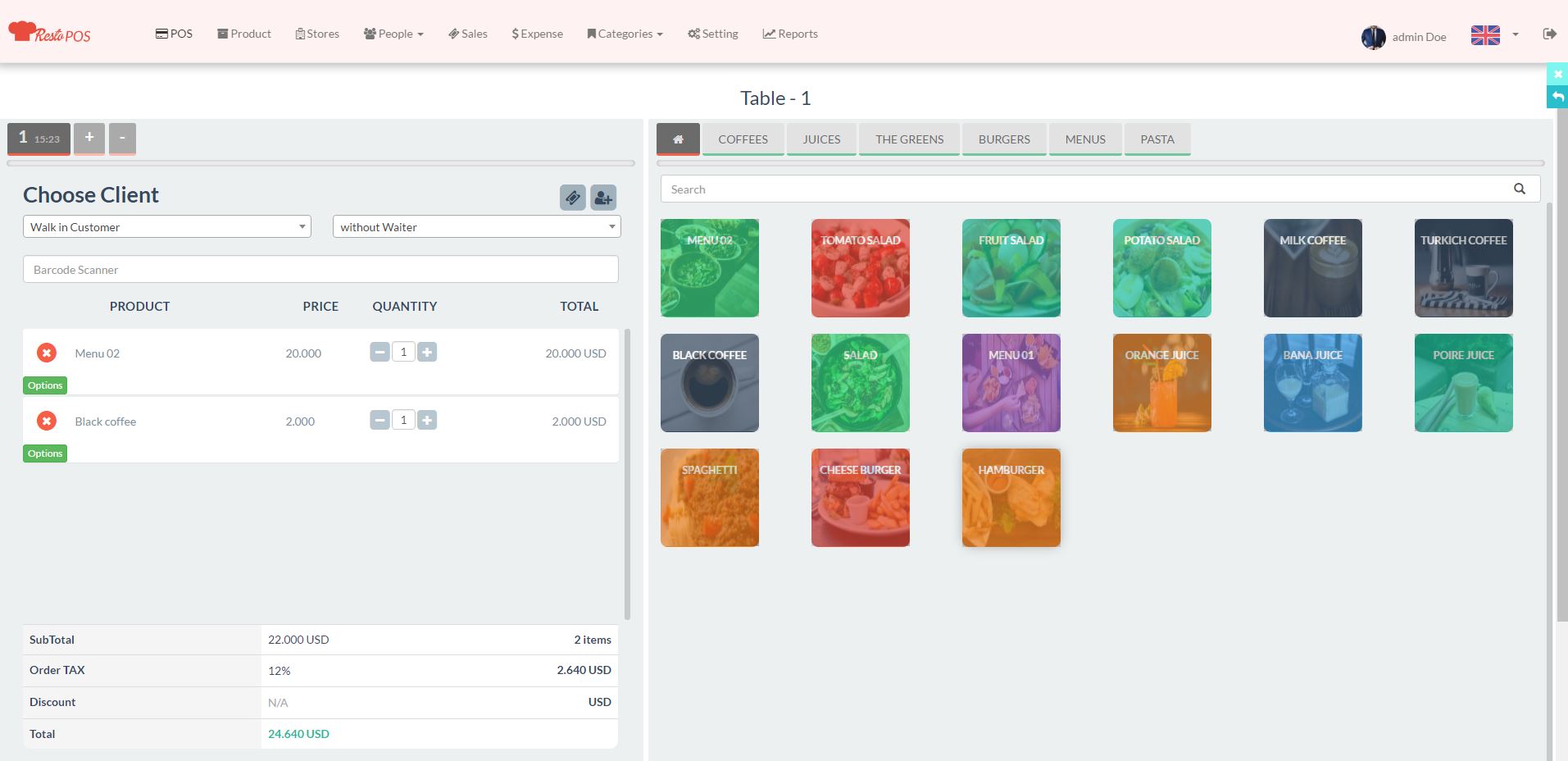Add SPAGHETTI to the order
Viewport: 1568px width, 761px height.
coord(710,498)
